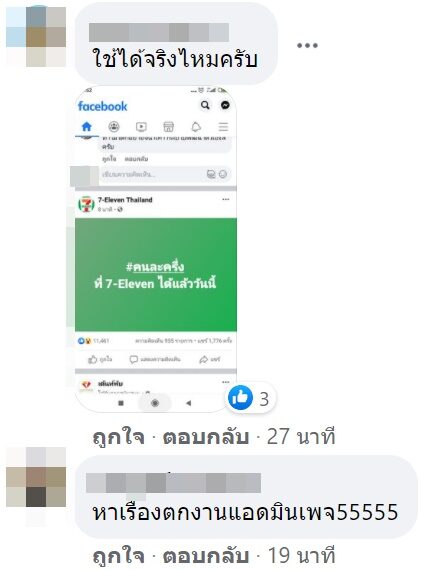Select the Marketplace store icon in navbar
The image size is (441, 570).
(168, 127)
